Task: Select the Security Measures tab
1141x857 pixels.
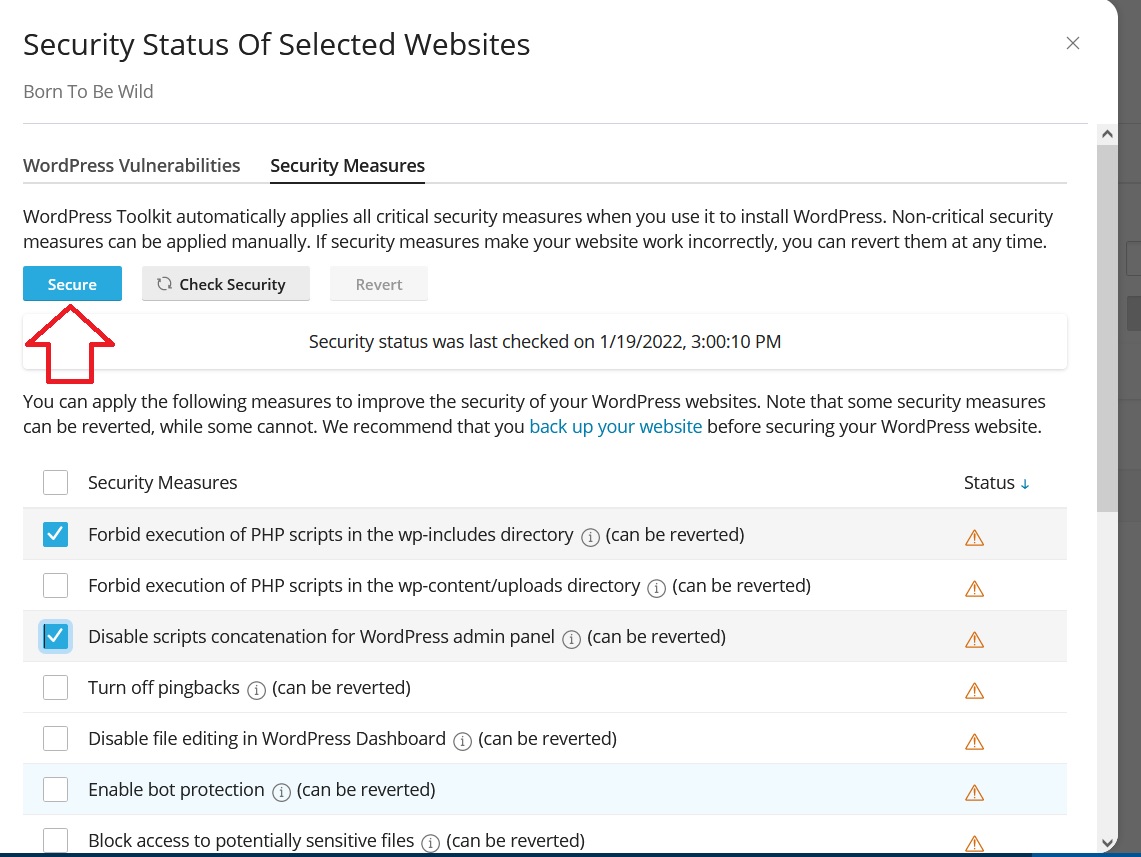Action: pyautogui.click(x=347, y=166)
